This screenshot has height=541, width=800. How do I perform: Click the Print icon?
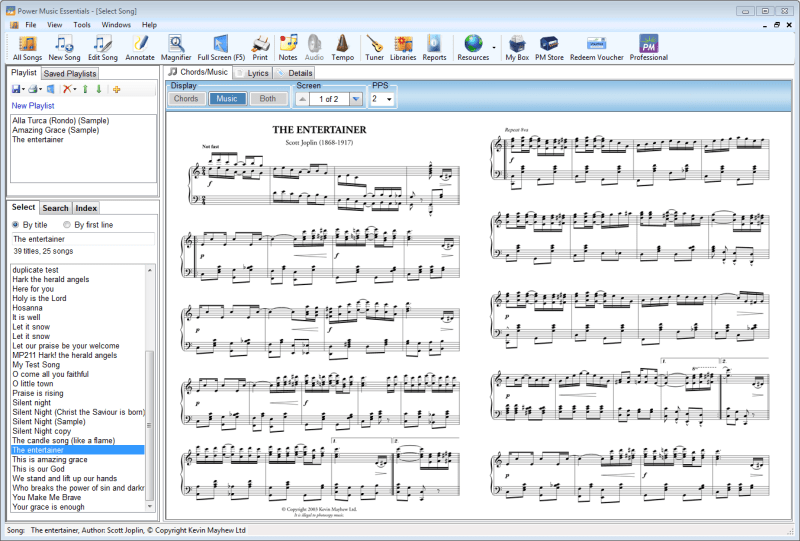click(260, 46)
